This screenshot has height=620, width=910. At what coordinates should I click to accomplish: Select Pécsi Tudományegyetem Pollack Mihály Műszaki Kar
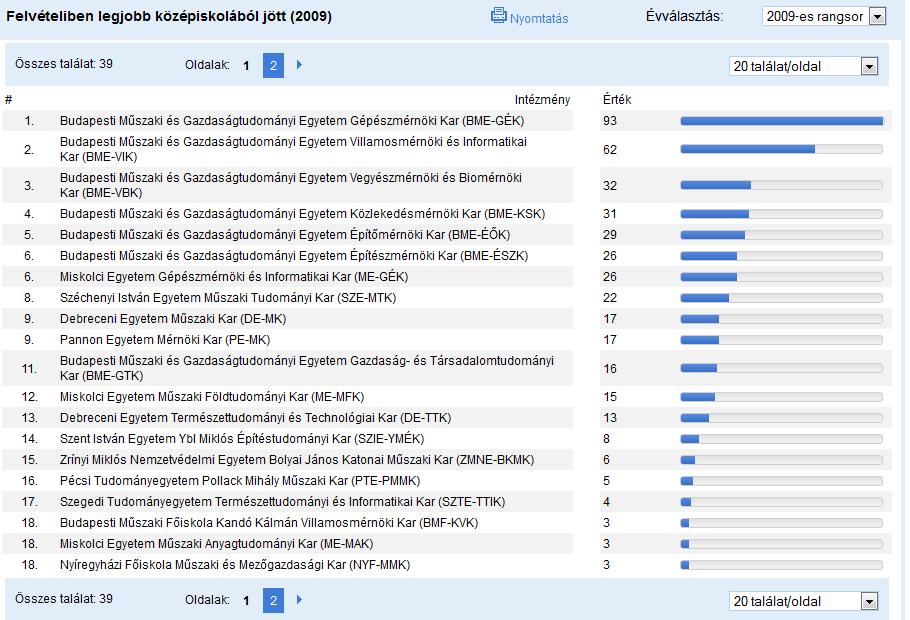tap(240, 481)
